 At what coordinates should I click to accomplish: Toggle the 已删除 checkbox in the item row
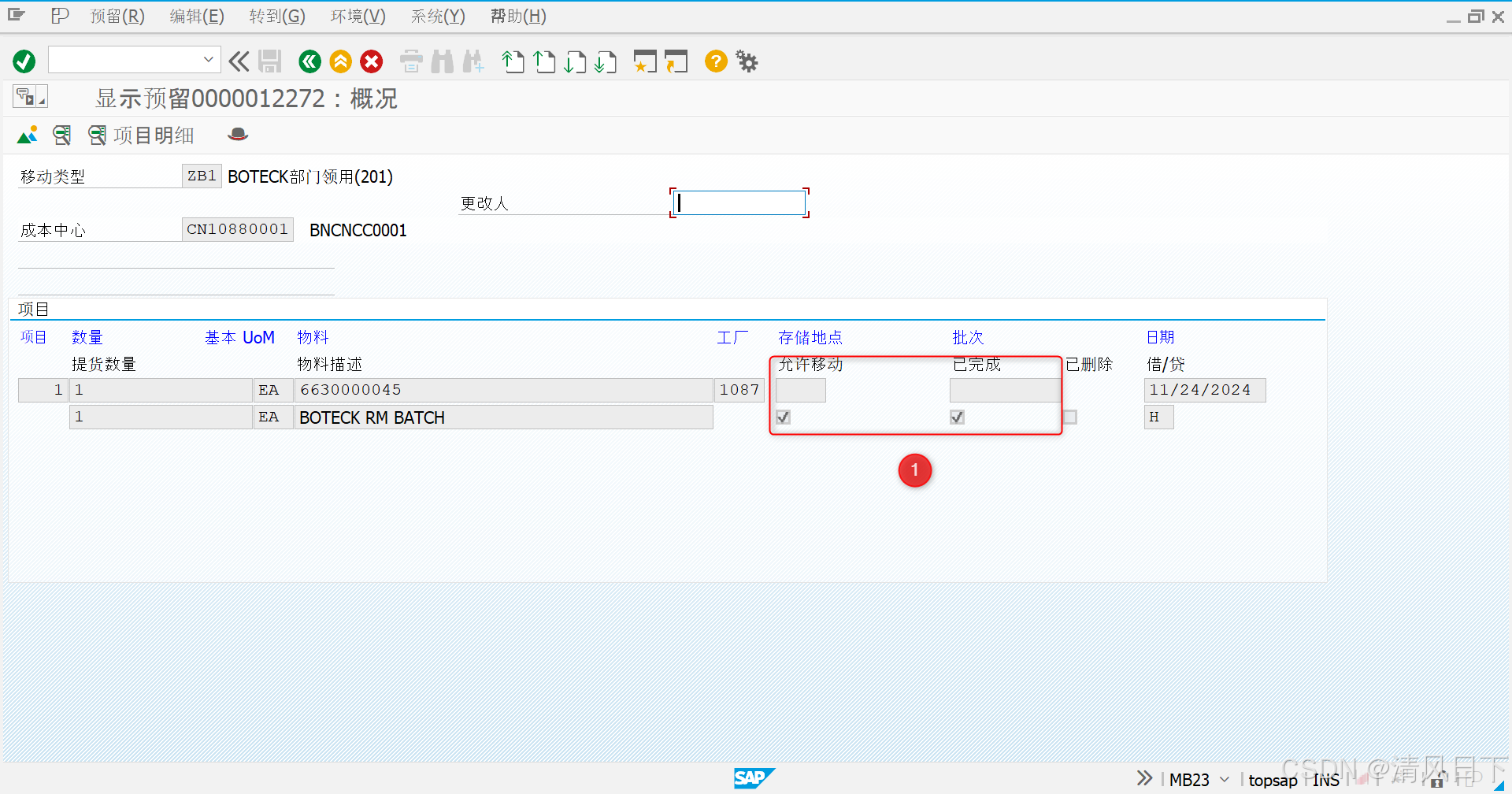1070,417
